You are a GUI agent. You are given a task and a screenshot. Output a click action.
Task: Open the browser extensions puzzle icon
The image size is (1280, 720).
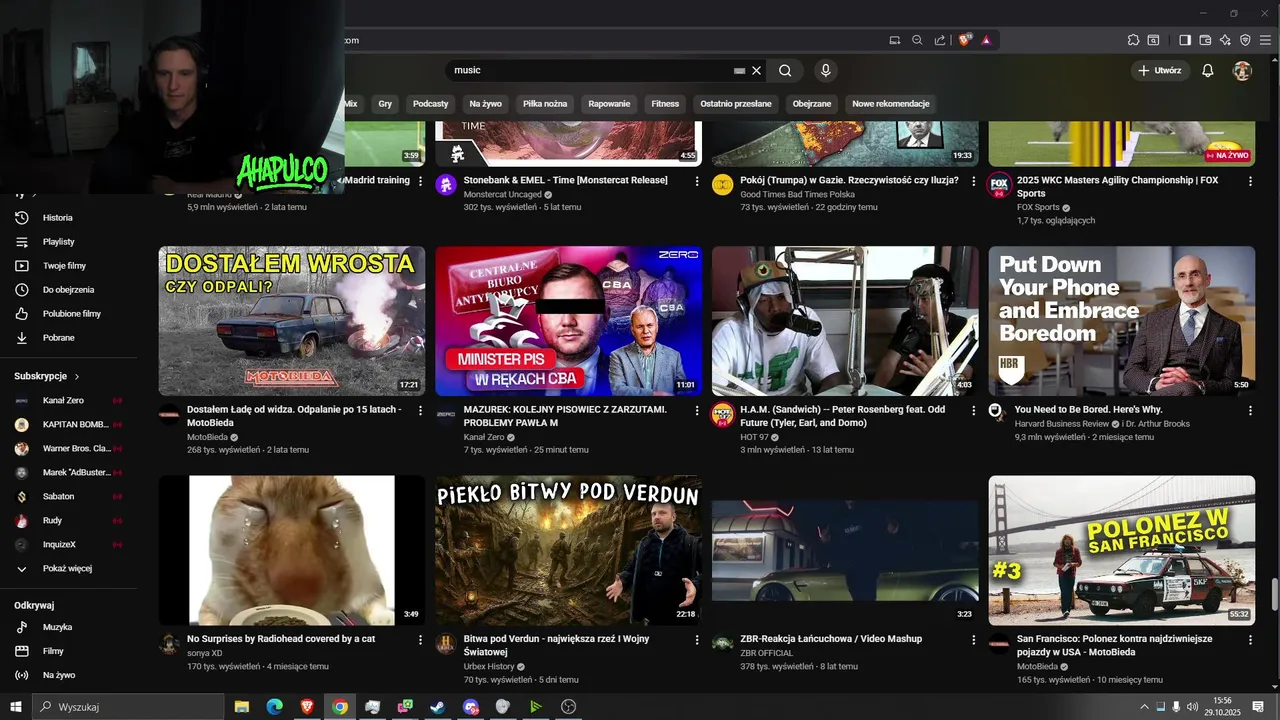(x=1133, y=40)
